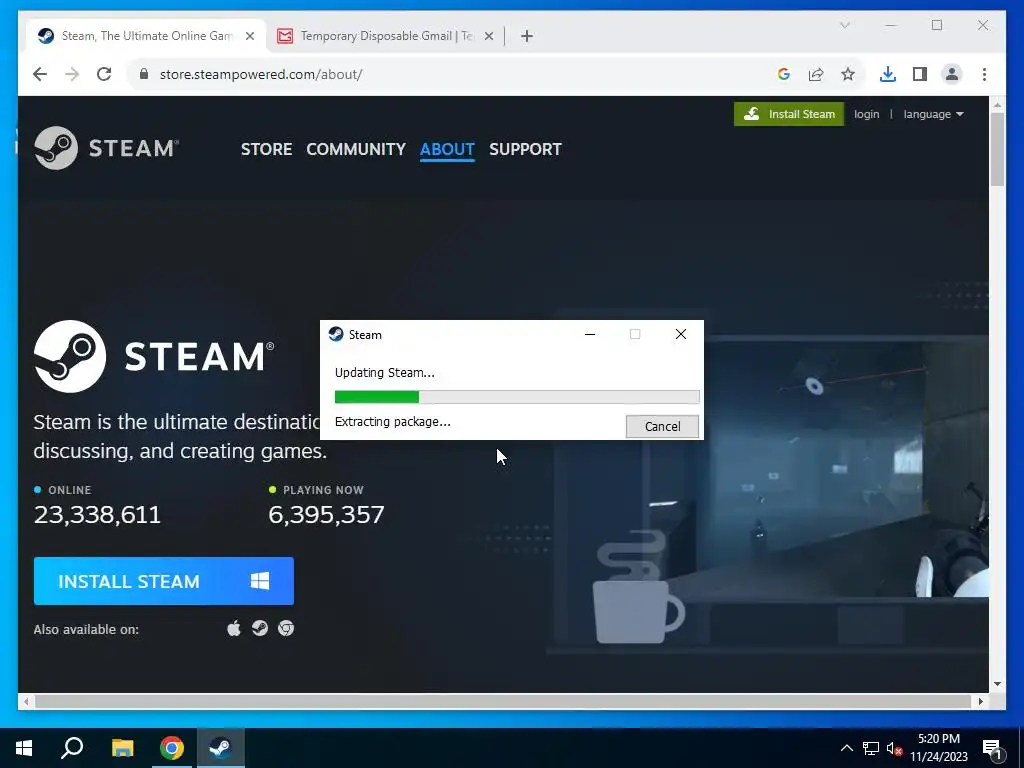Image resolution: width=1024 pixels, height=768 pixels.
Task: Switch to the Steam browser tab
Action: point(147,36)
